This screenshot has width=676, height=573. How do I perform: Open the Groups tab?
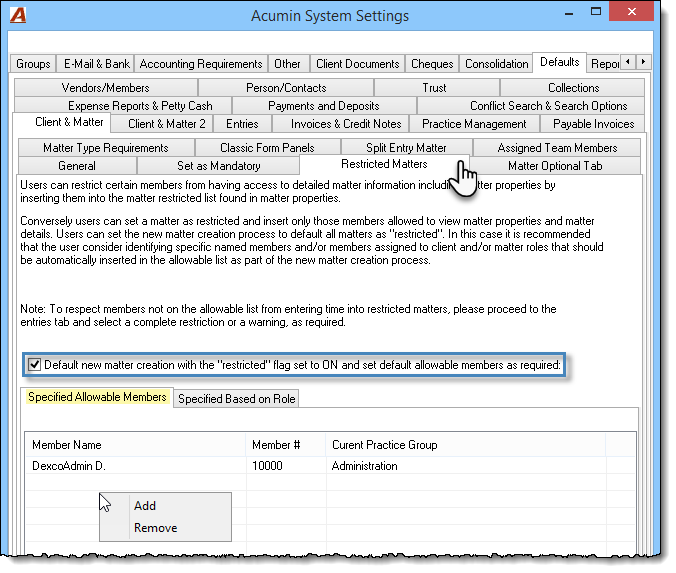33,64
